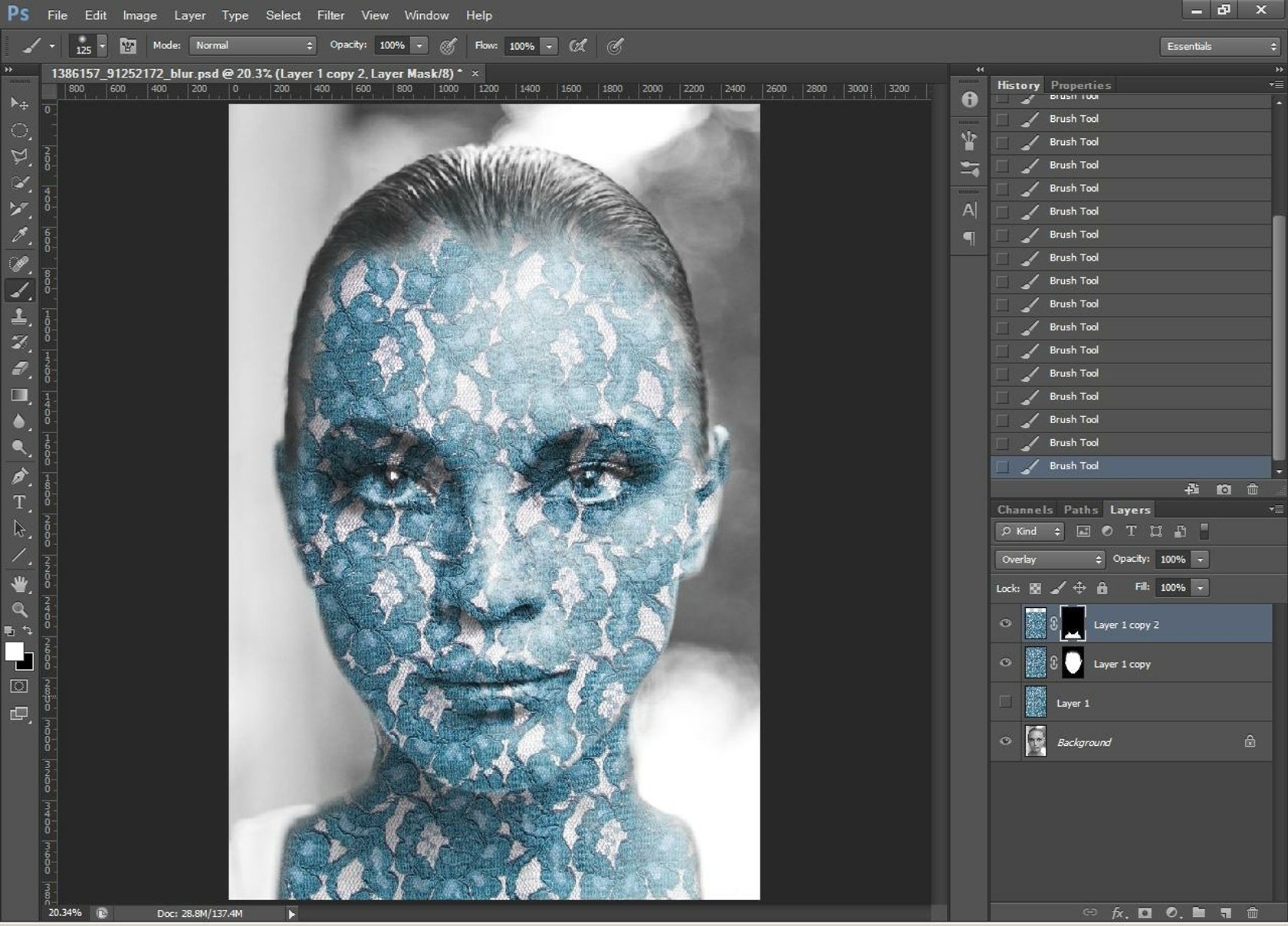This screenshot has height=926, width=1288.
Task: Open the Overlay blend mode dropdown
Action: tap(1049, 559)
